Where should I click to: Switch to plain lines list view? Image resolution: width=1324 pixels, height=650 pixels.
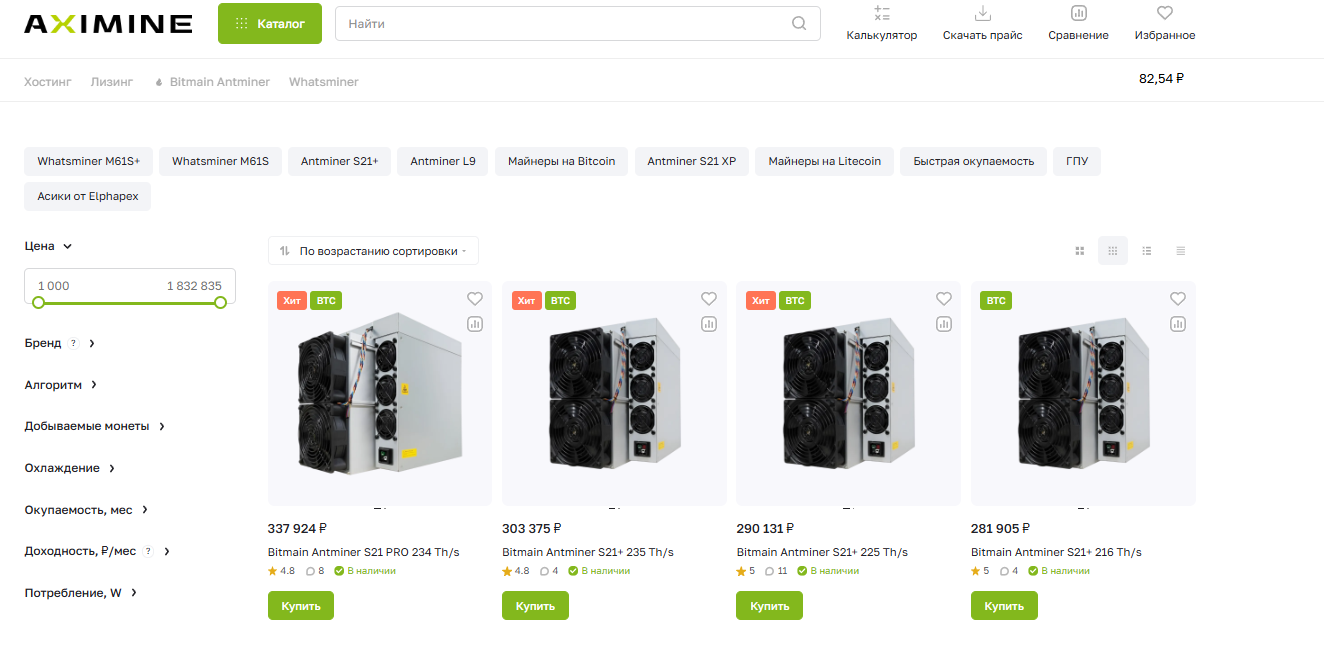click(x=1181, y=251)
